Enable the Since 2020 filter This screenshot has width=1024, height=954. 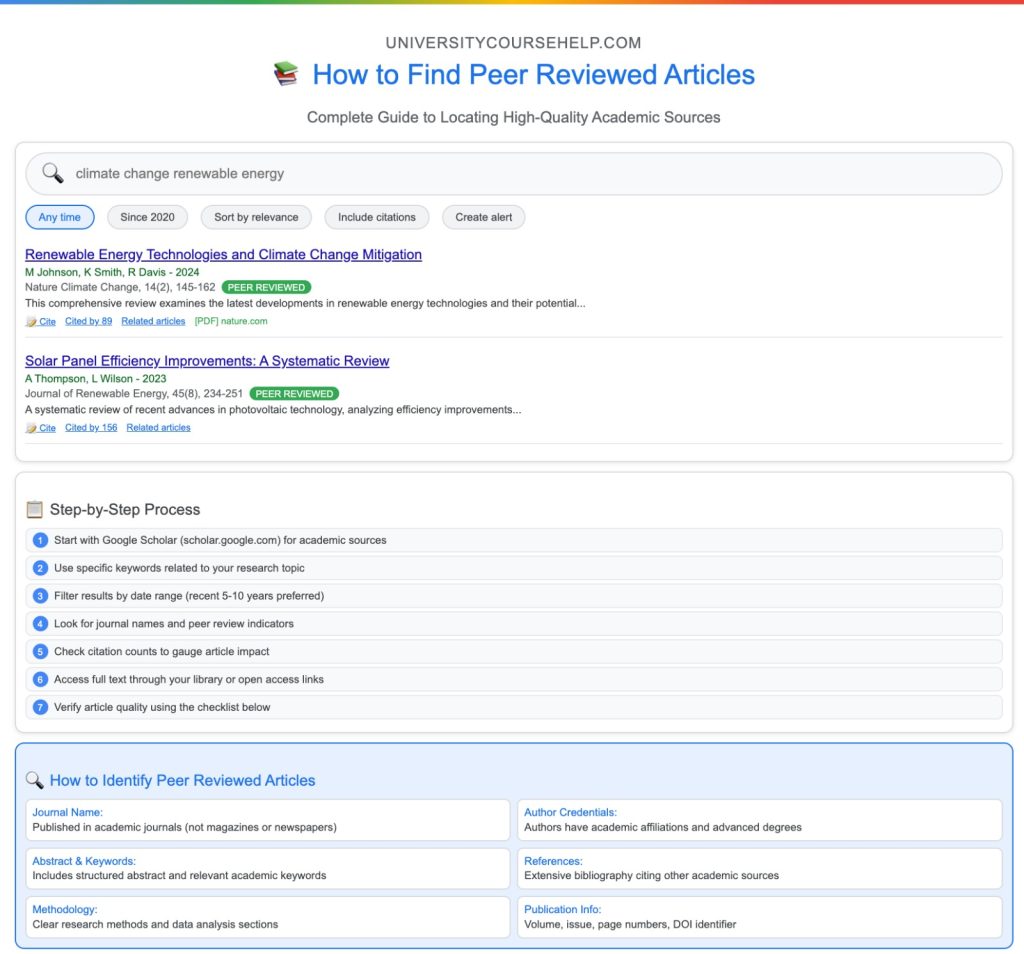pyautogui.click(x=147, y=217)
